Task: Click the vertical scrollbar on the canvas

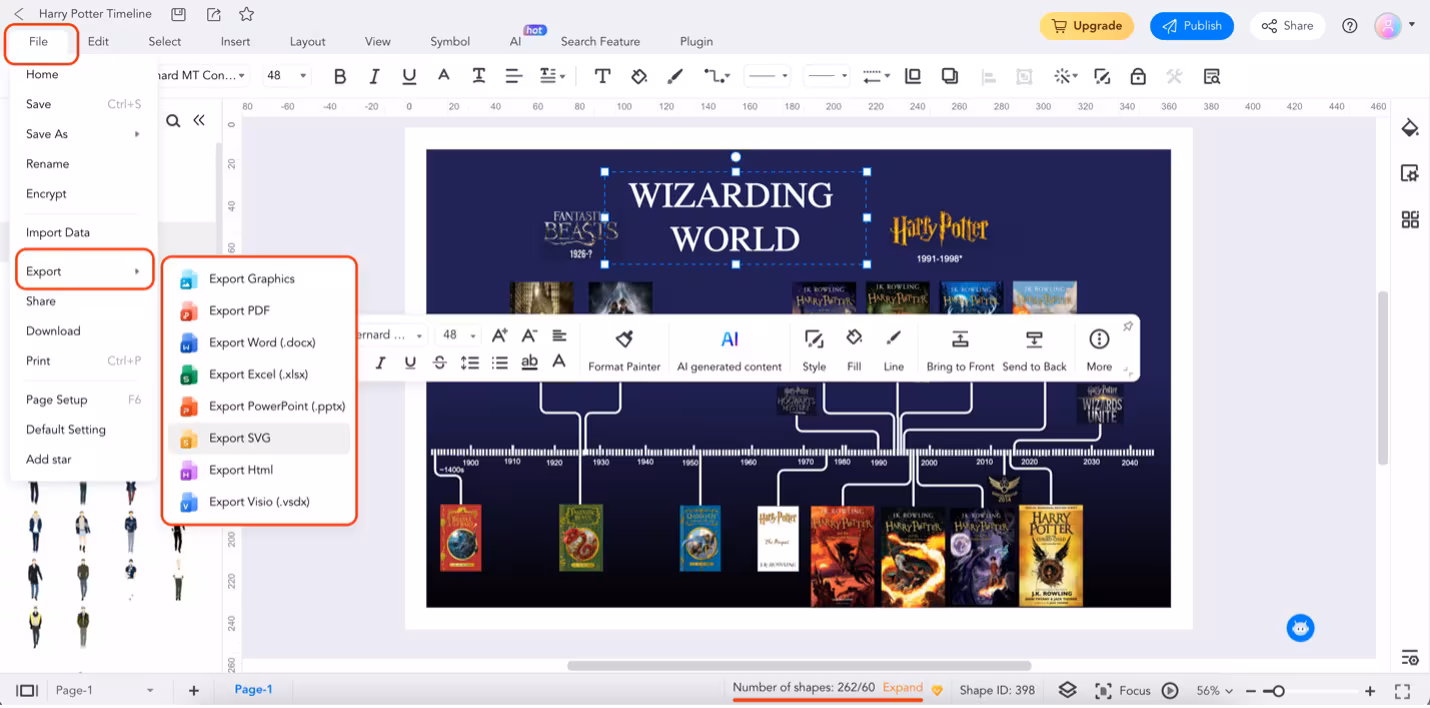Action: pyautogui.click(x=1383, y=377)
